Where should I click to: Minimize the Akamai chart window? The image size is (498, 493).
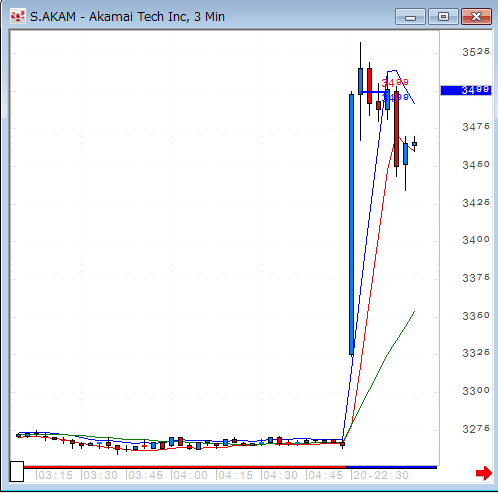tap(410, 17)
